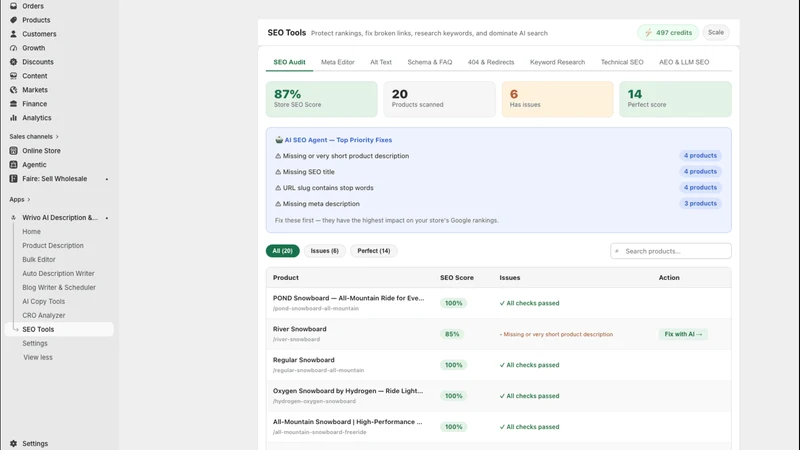Expand the Sales channels section chevron

click(x=57, y=137)
